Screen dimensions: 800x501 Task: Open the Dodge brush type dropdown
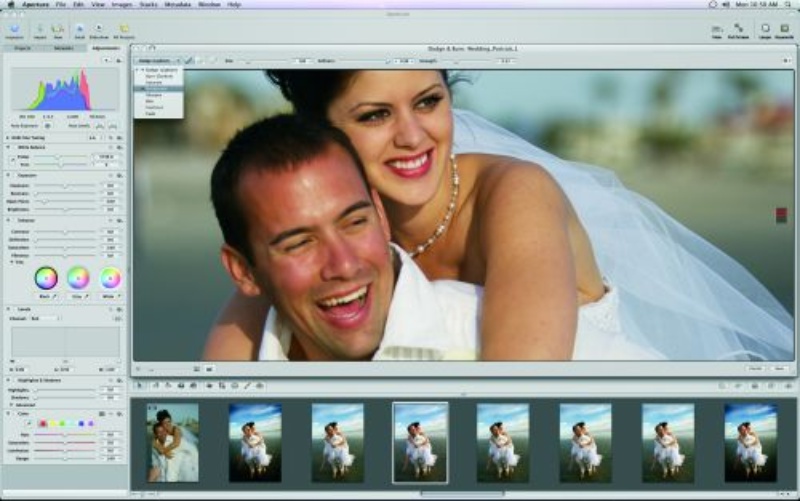coord(155,61)
